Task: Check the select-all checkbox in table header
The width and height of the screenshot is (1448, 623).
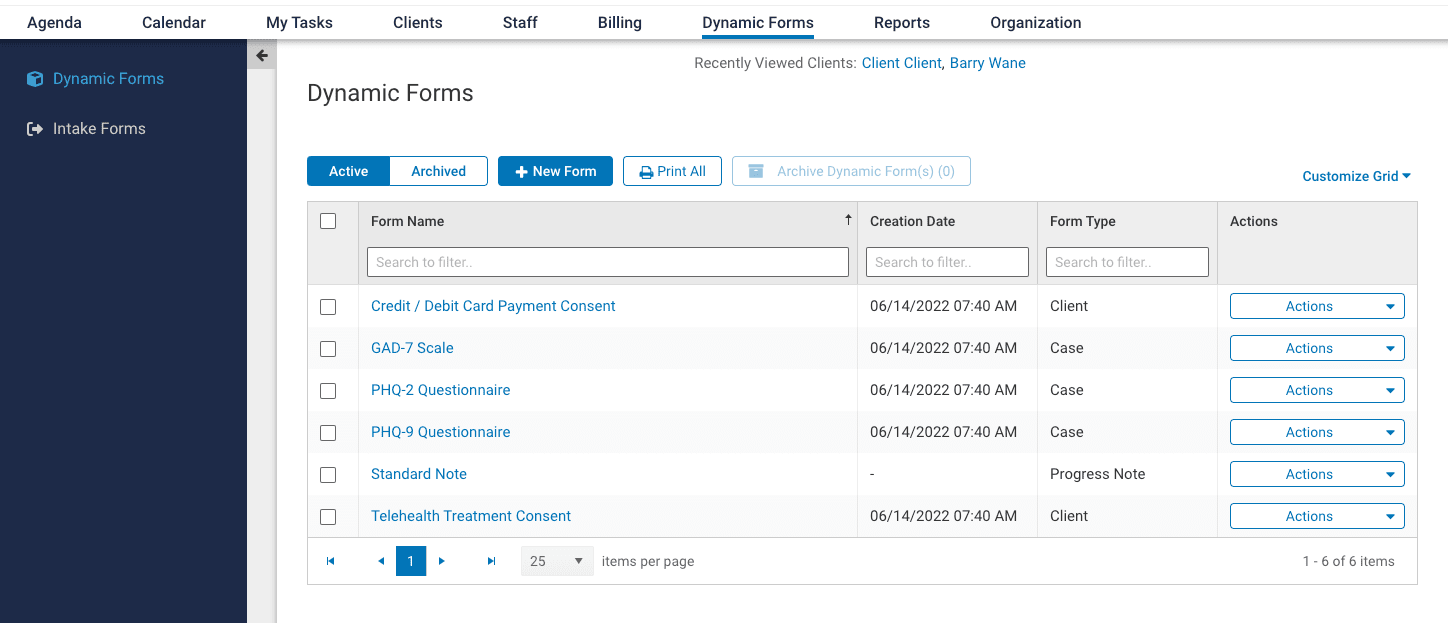Action: (x=328, y=220)
